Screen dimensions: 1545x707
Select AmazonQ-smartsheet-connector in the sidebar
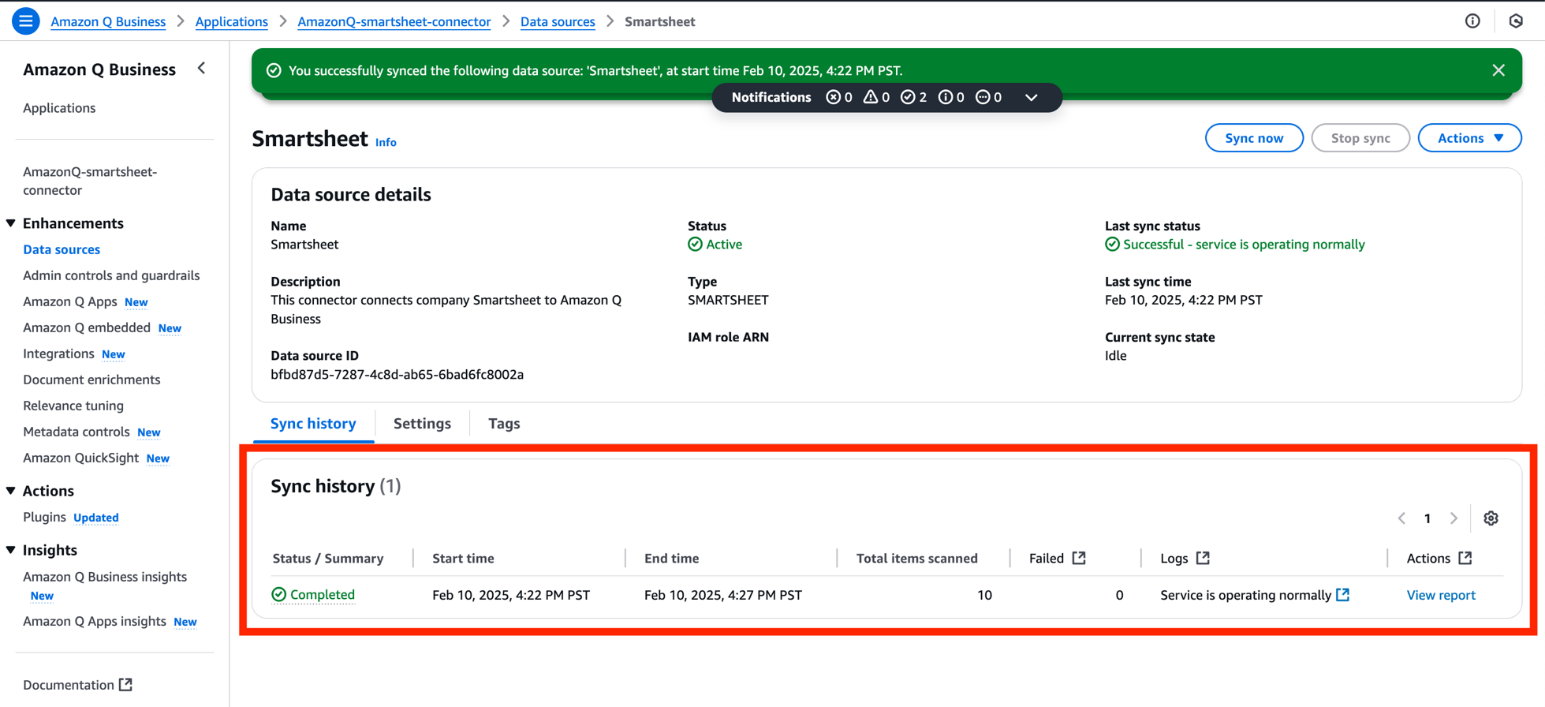90,181
